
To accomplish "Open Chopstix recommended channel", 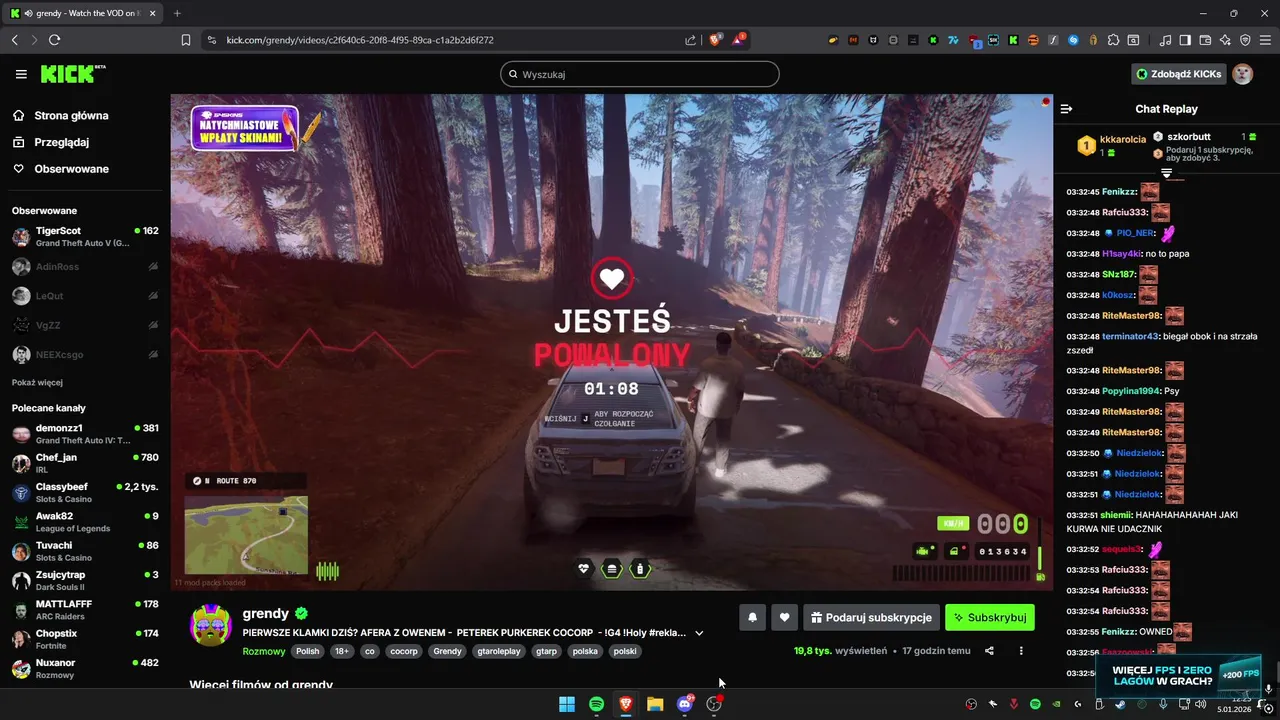I will 85,639.
